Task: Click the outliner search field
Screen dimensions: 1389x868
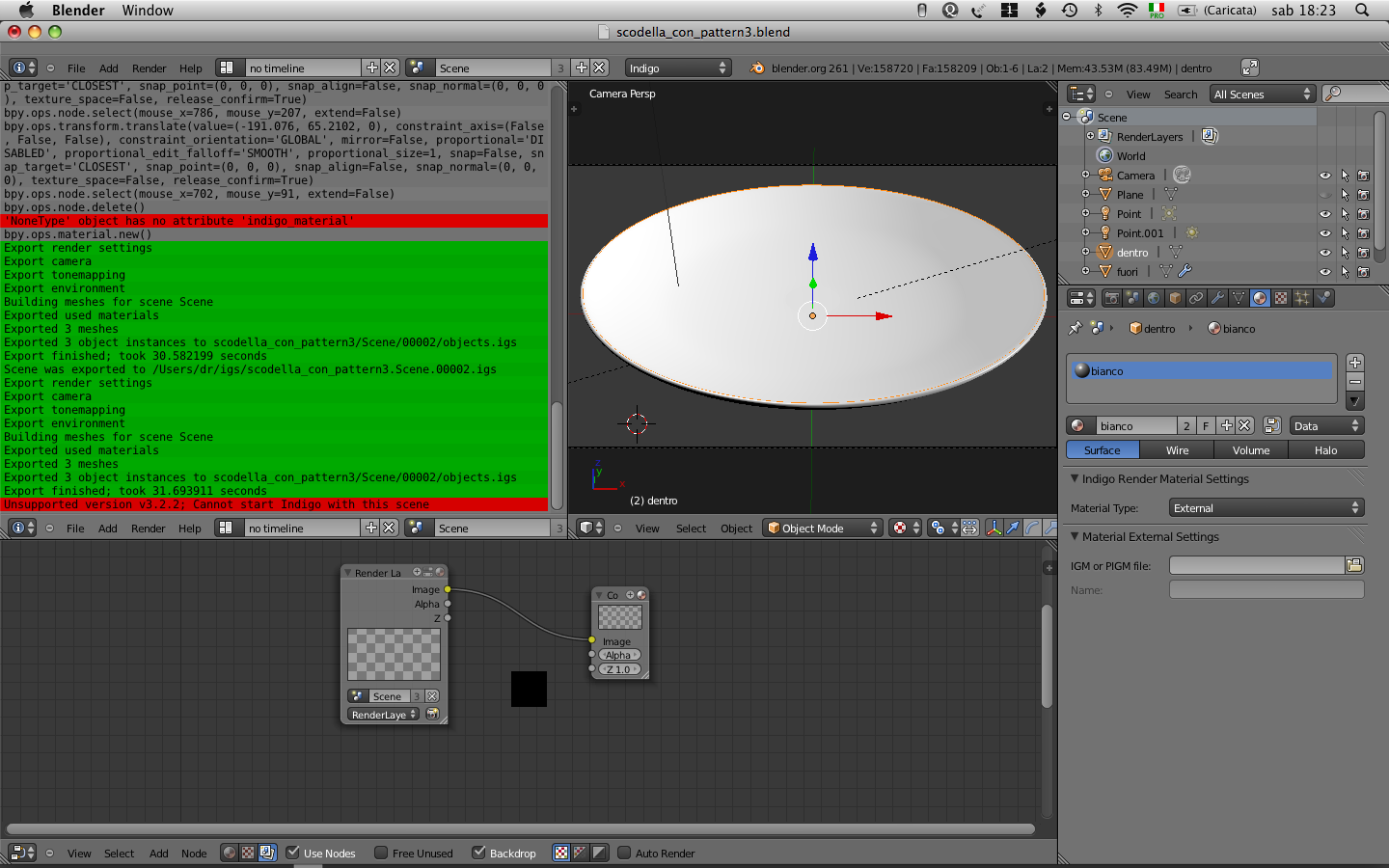Action: click(1356, 94)
